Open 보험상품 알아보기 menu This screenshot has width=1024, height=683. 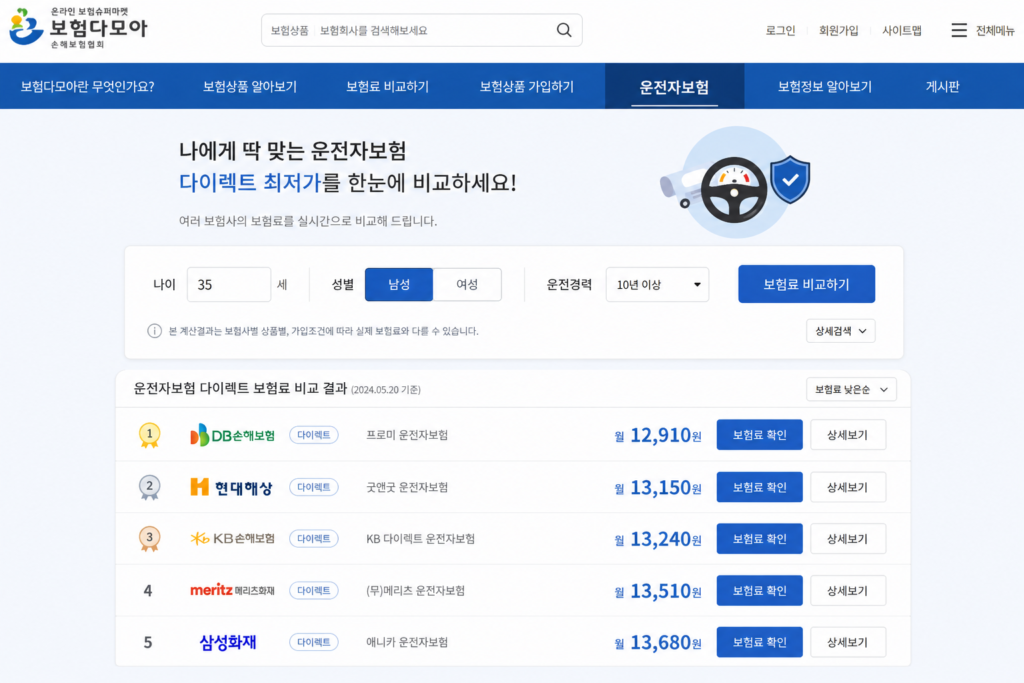pos(250,86)
